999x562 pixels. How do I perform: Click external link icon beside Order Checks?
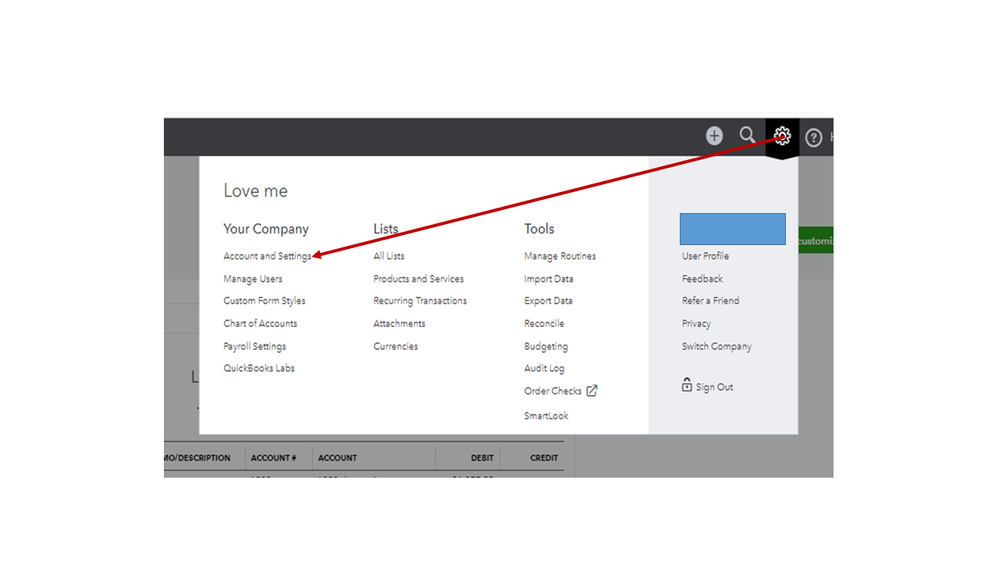(592, 391)
